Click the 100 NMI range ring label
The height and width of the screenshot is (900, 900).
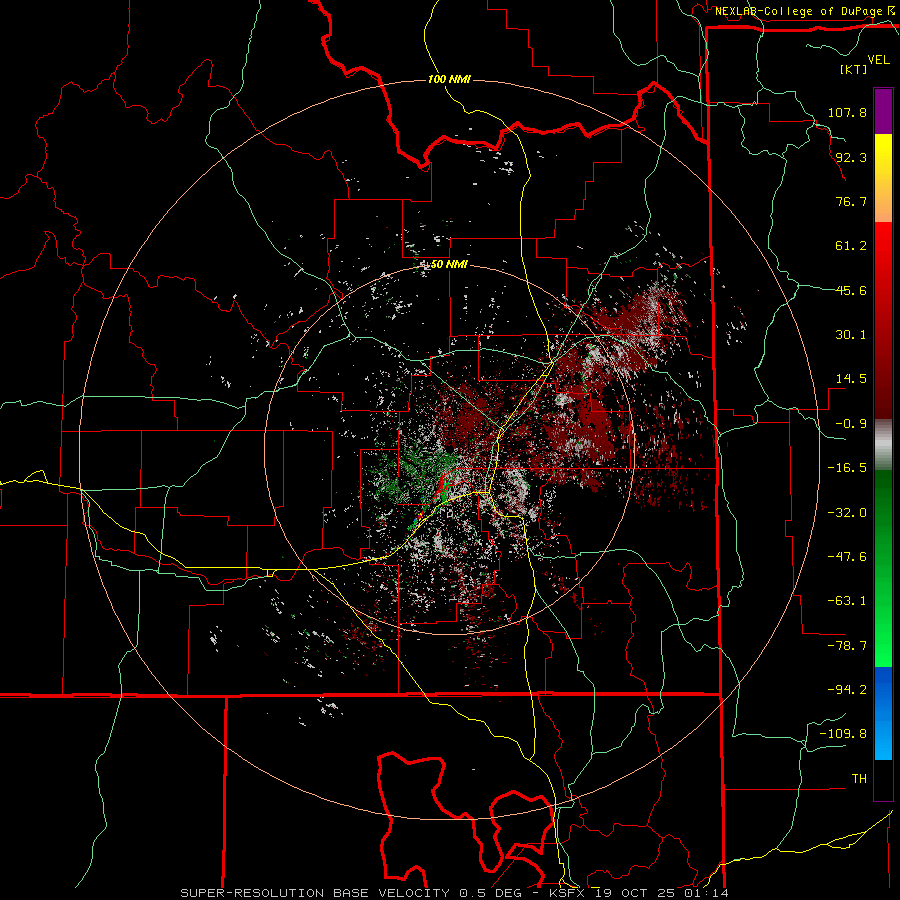[x=449, y=79]
